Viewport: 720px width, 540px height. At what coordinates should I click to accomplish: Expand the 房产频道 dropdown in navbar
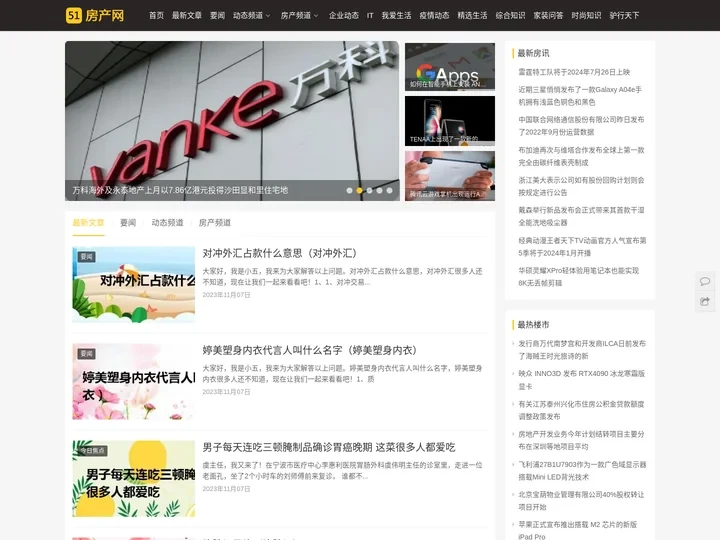[x=299, y=16]
